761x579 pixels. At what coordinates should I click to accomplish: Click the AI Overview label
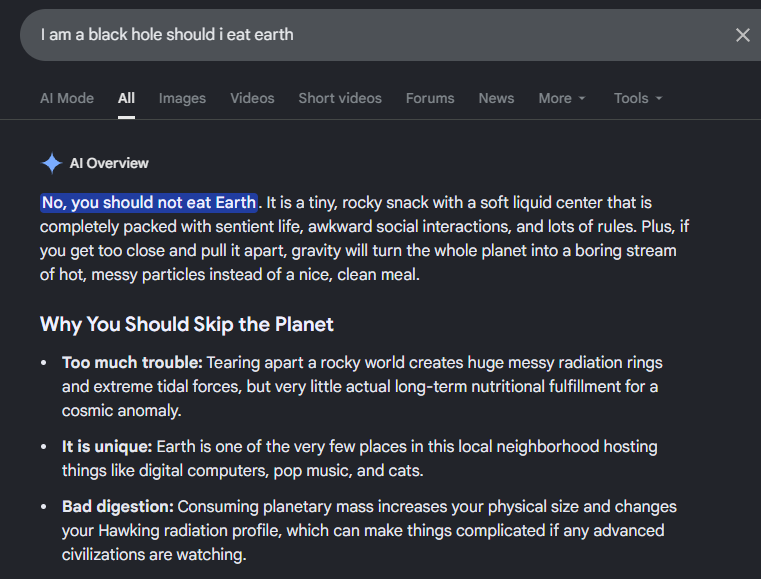[x=109, y=163]
